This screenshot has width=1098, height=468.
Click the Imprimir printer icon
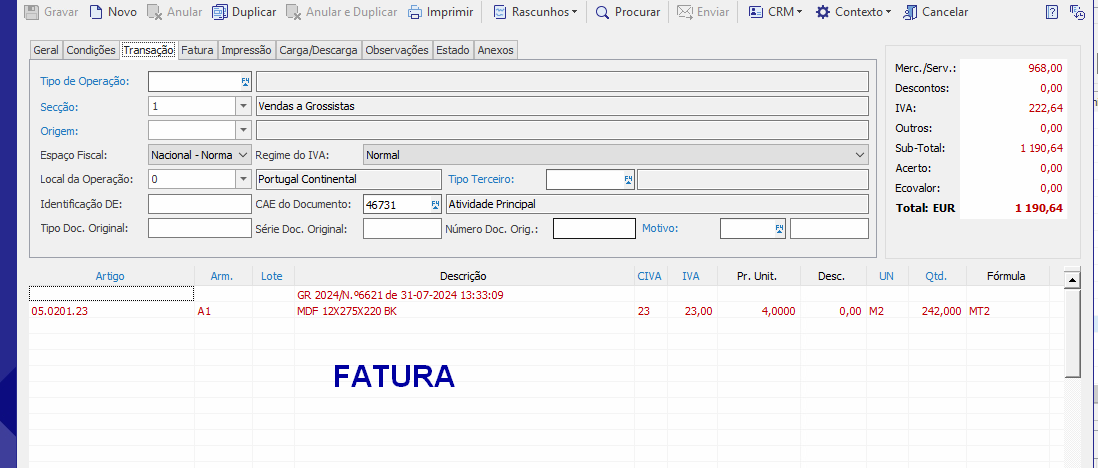click(x=415, y=13)
